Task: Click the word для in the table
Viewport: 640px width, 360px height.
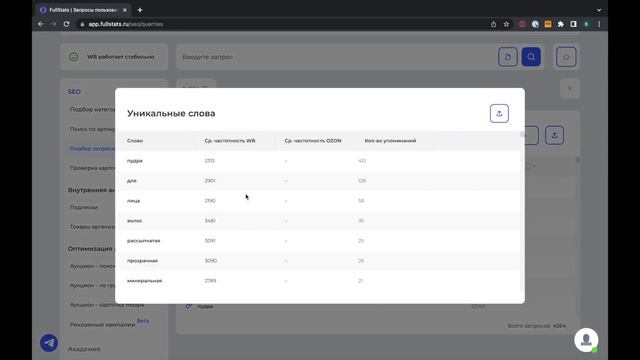Action: (x=131, y=180)
